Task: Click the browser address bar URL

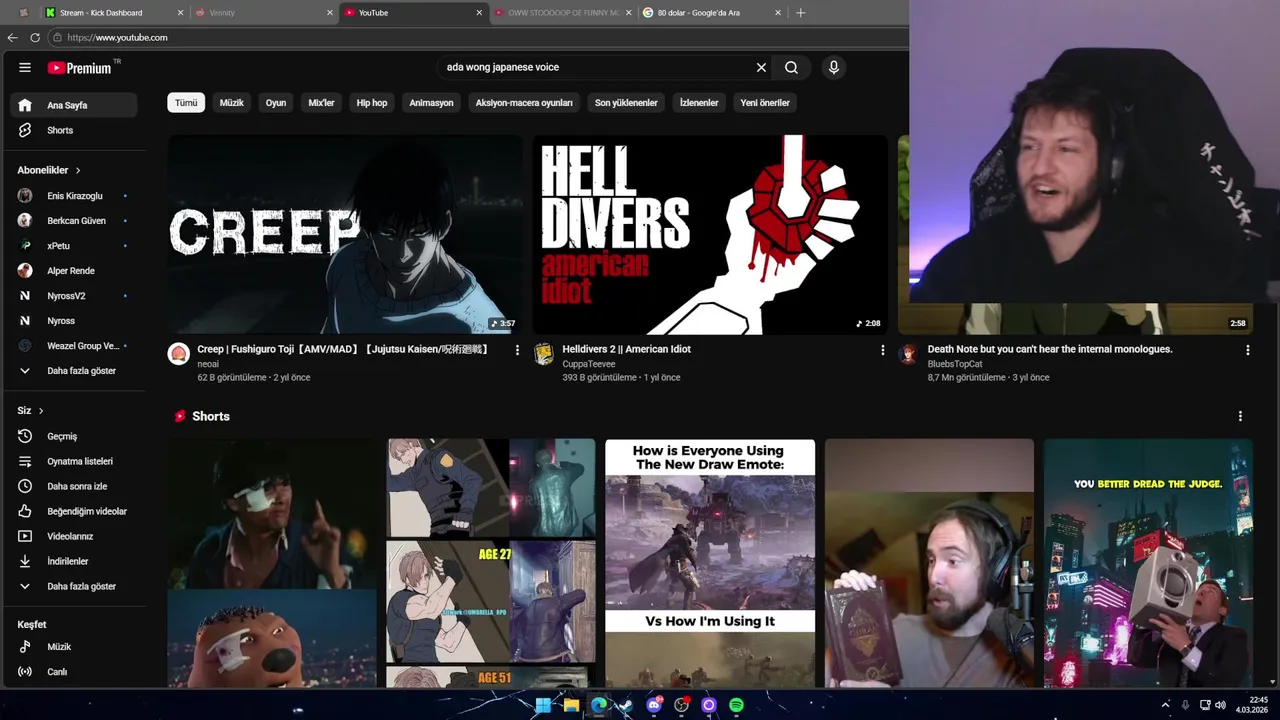Action: tap(117, 37)
